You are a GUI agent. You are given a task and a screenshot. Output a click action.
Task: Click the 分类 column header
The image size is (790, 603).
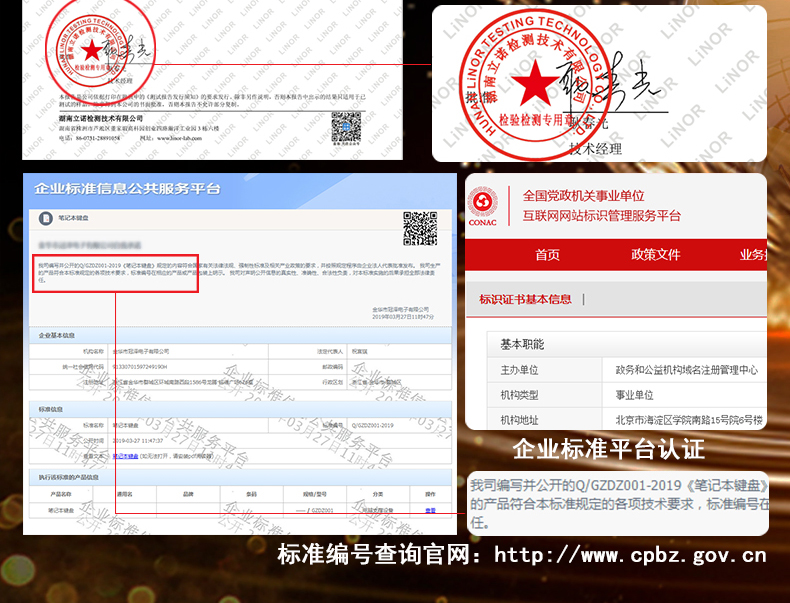point(378,494)
